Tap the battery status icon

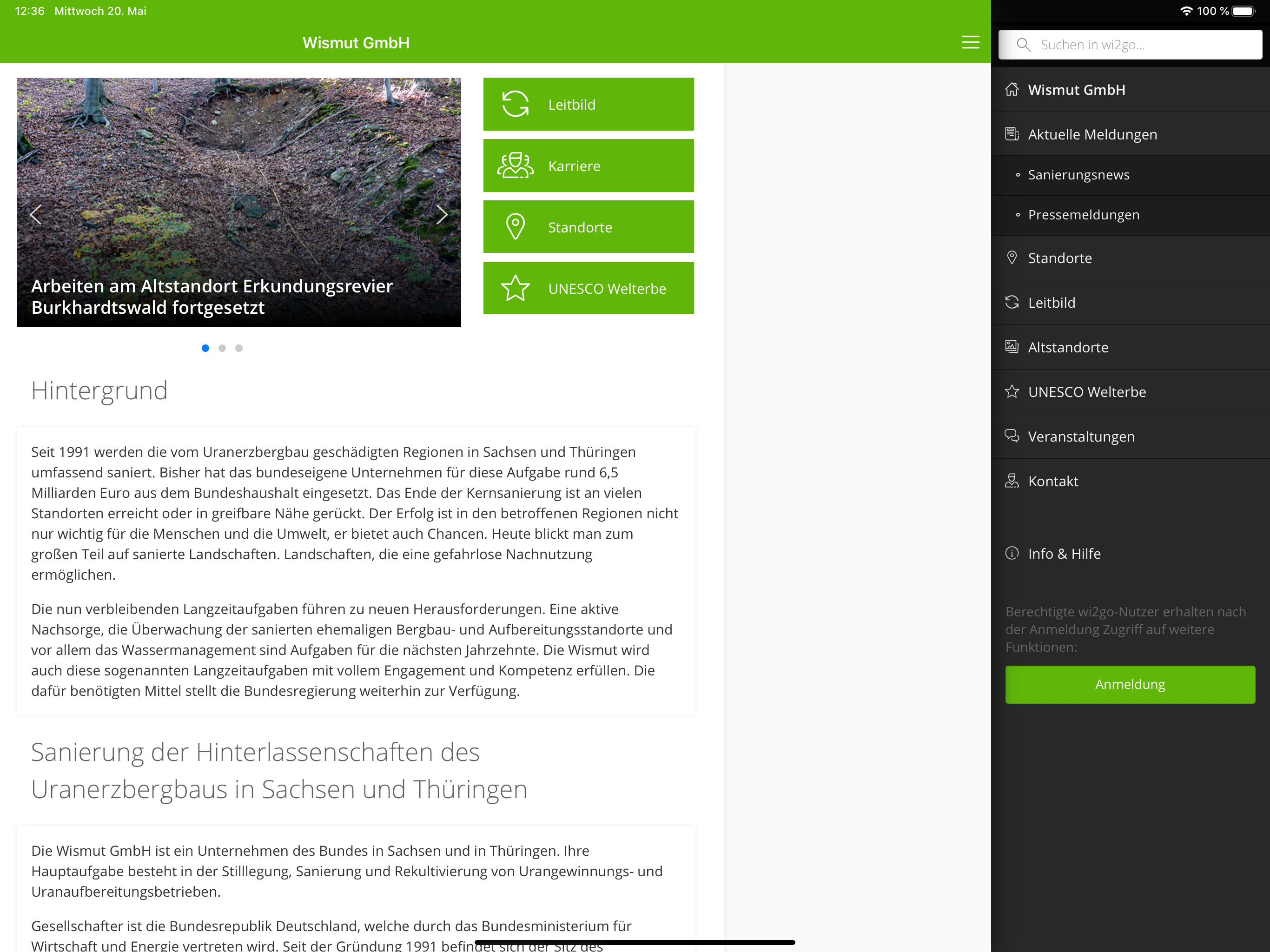point(1244,11)
